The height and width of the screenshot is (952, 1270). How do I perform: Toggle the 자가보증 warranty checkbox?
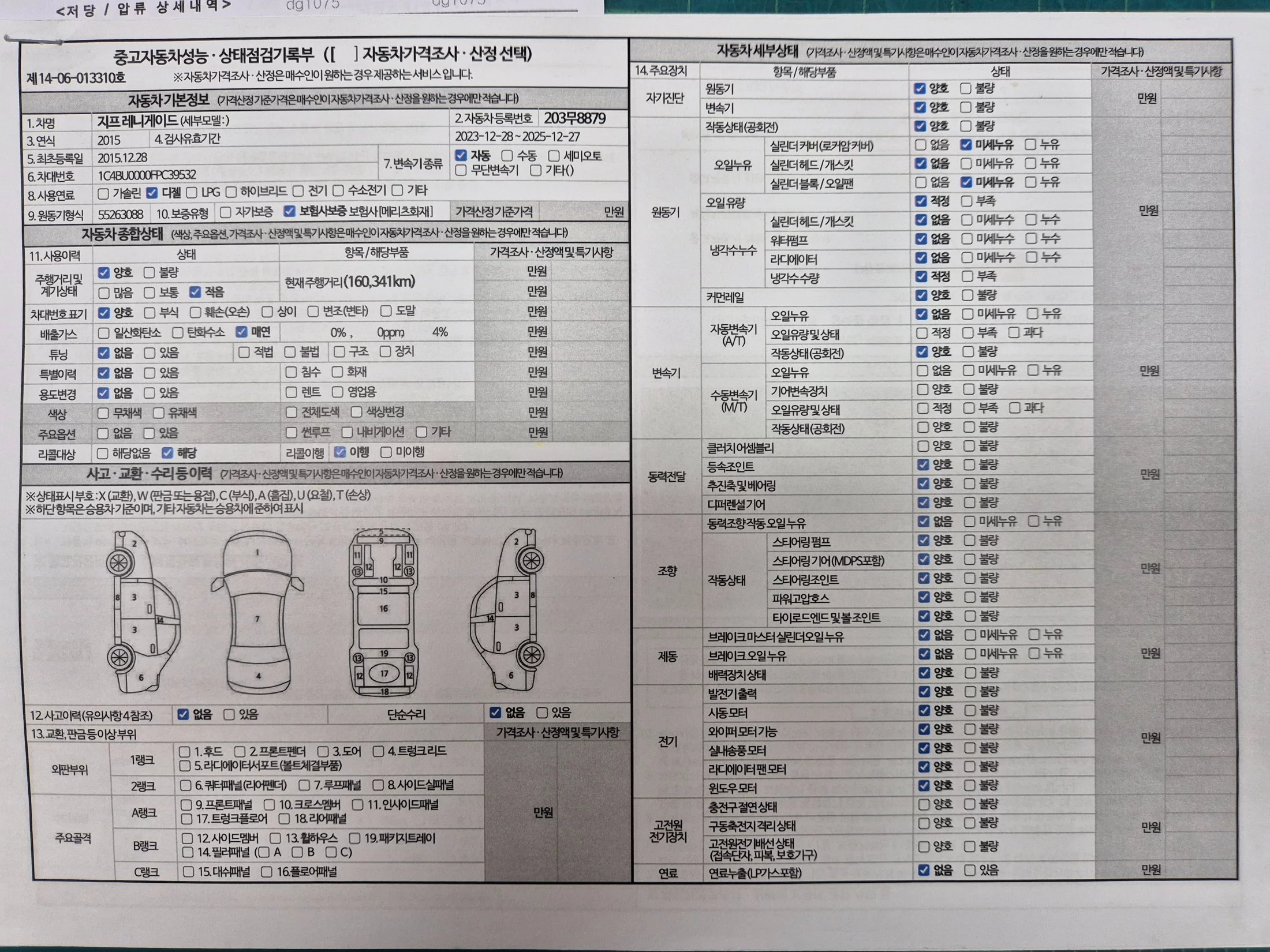pos(226,212)
